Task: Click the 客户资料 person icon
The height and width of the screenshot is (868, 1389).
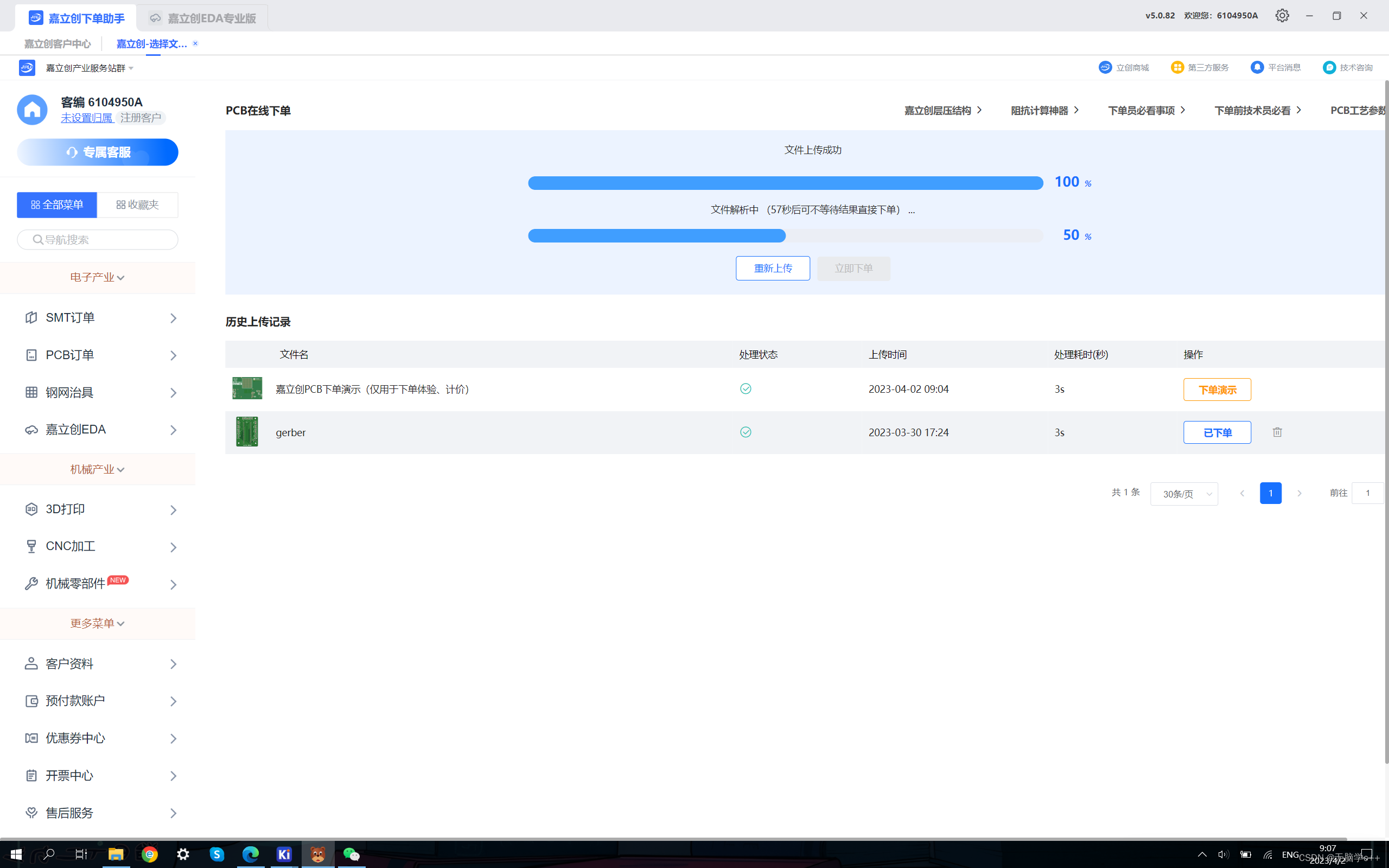Action: pos(31,663)
